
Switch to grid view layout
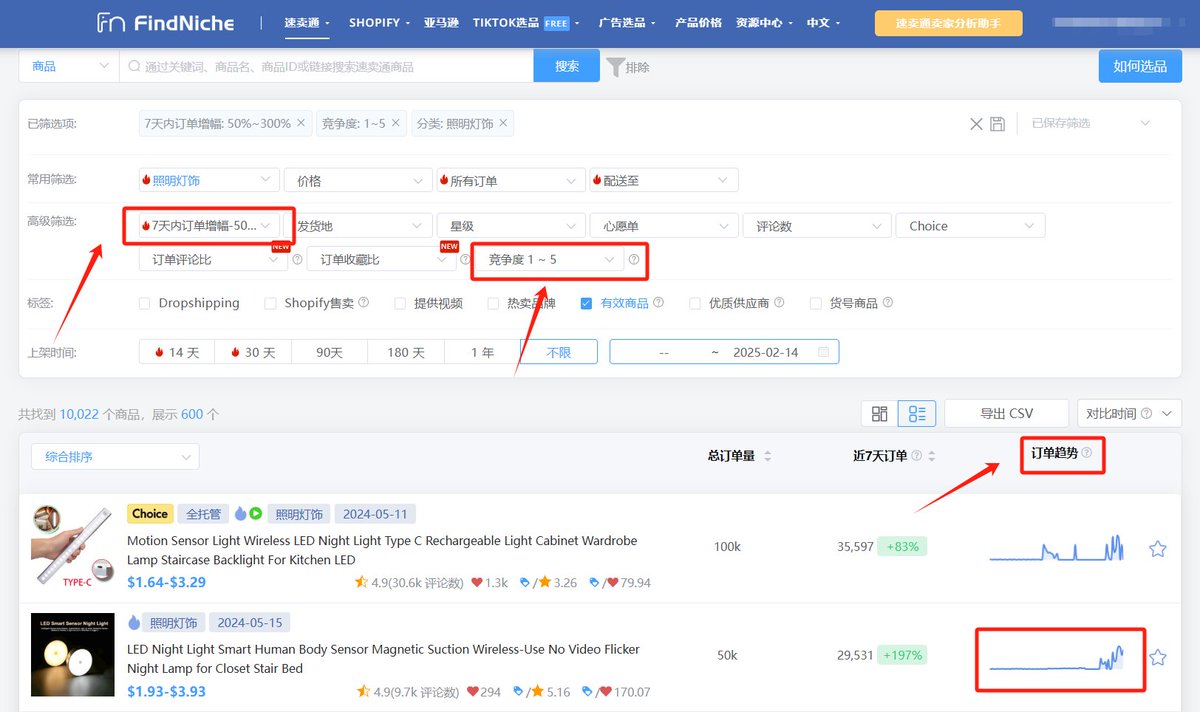click(x=879, y=413)
